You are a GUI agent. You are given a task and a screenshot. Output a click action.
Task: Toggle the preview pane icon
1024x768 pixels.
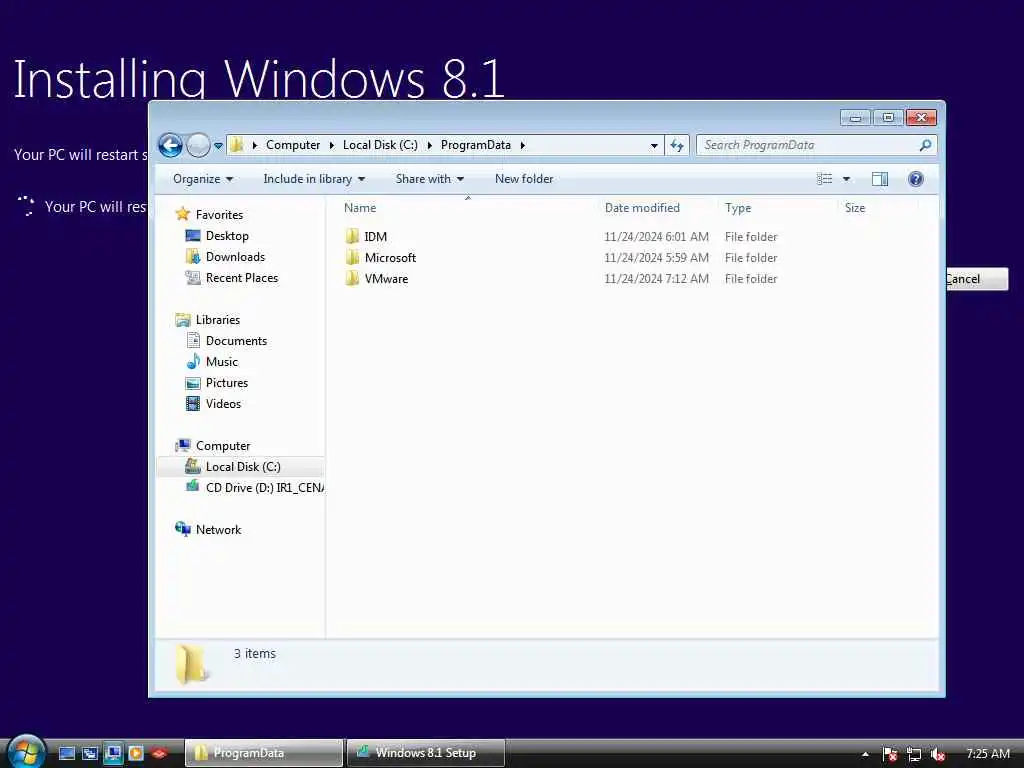[x=880, y=179]
